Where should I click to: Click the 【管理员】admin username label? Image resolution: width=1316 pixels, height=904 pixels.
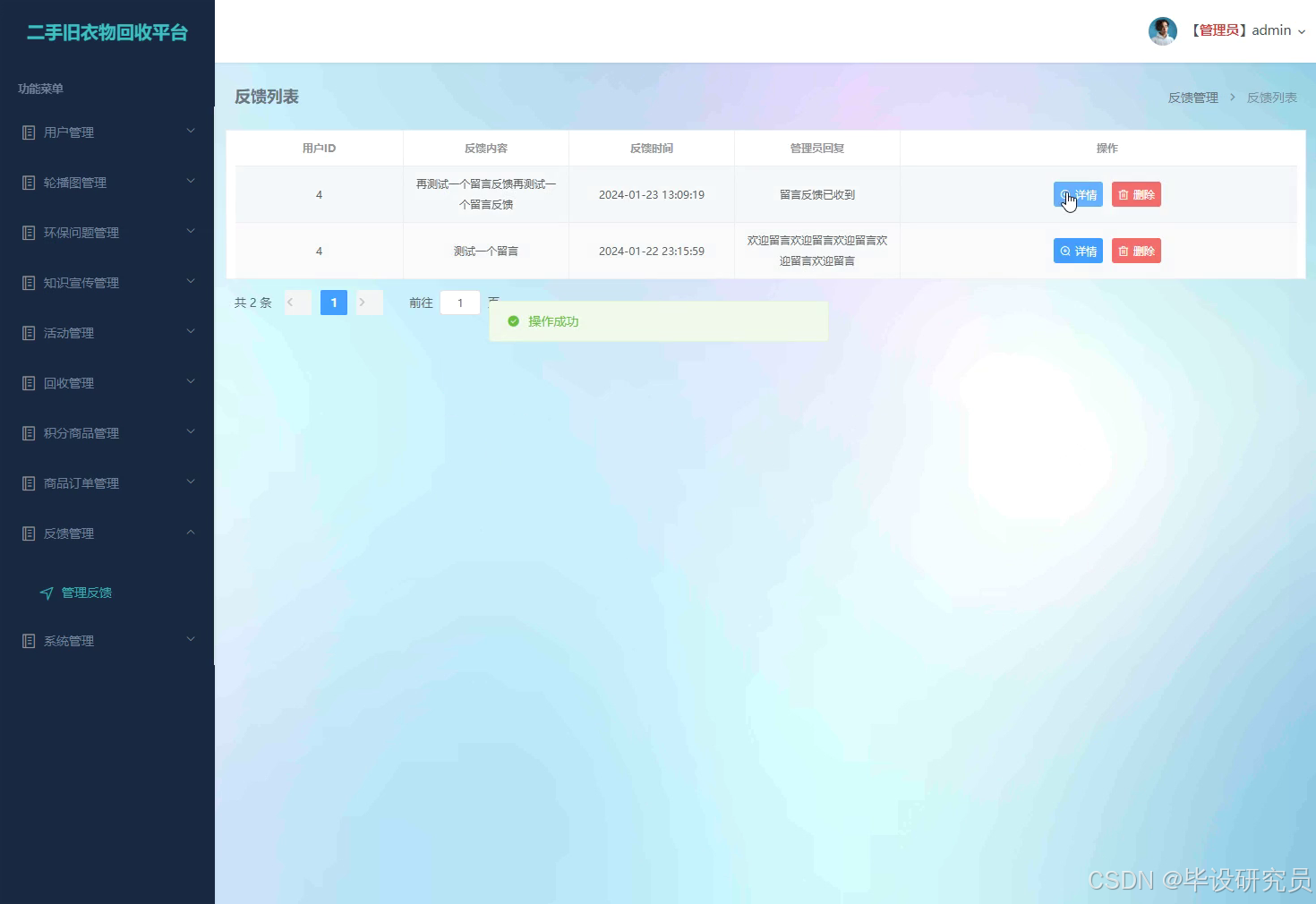tap(1239, 30)
